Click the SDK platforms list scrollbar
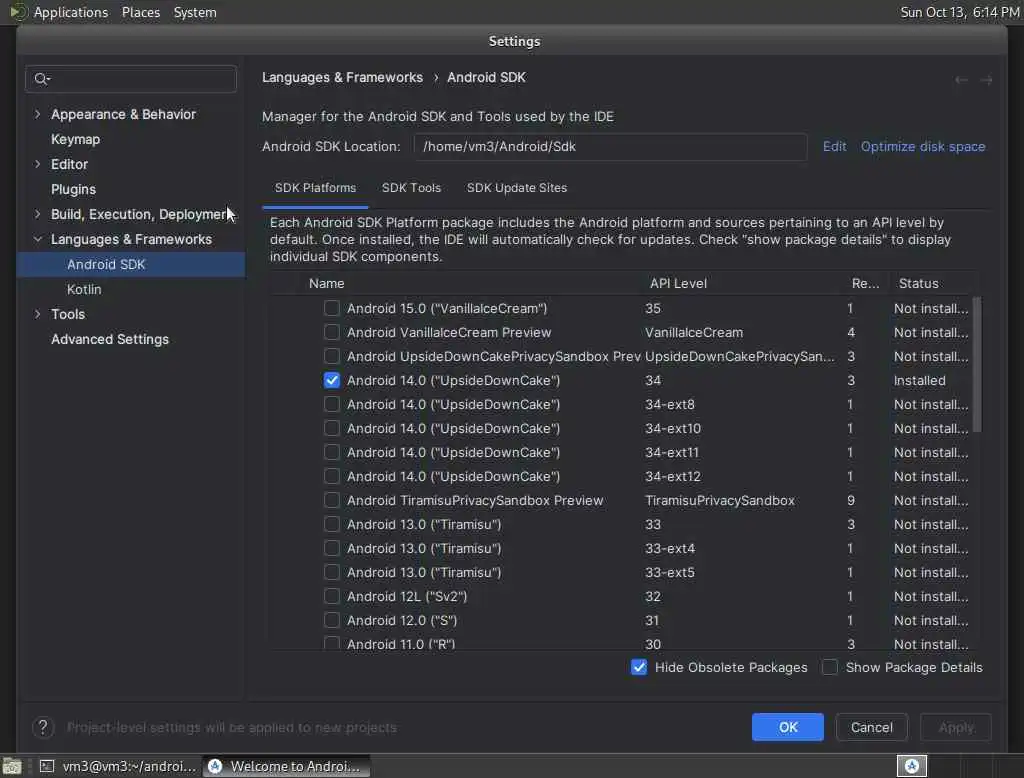1024x778 pixels. [977, 365]
